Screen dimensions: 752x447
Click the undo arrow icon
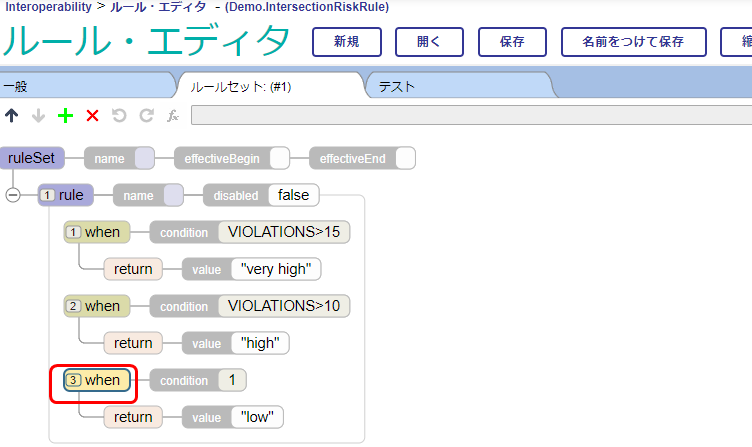119,116
